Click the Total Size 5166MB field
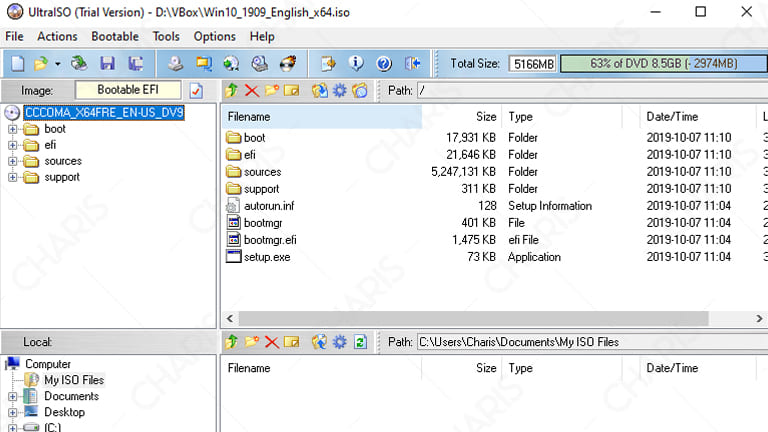Screen dimensions: 768x432 coord(533,64)
